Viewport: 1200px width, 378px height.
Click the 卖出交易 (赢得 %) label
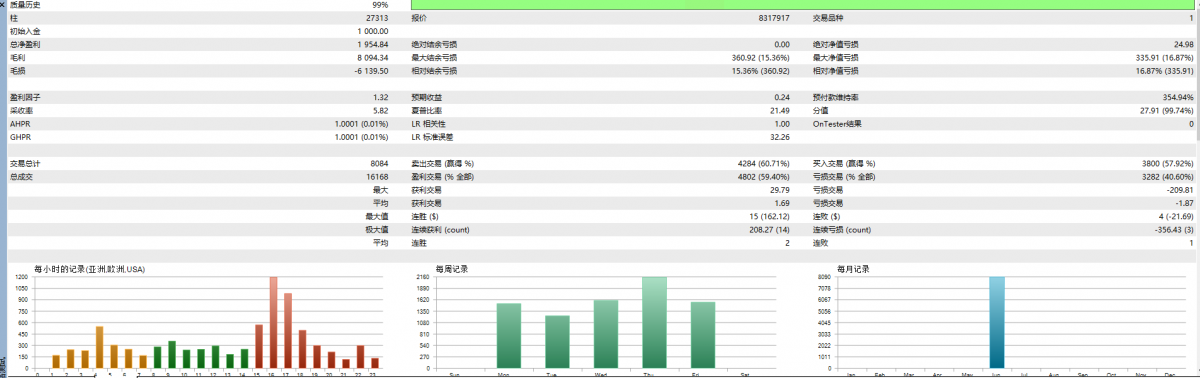click(x=442, y=163)
